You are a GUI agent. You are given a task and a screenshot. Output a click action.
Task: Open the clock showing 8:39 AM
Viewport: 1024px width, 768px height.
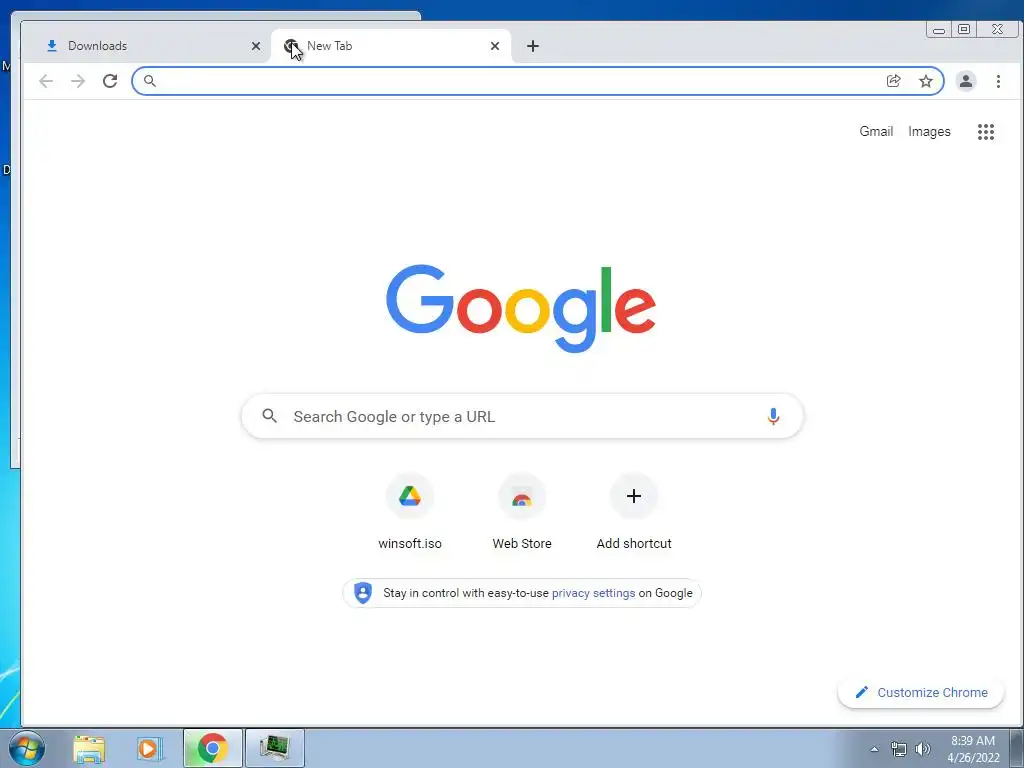pyautogui.click(x=973, y=749)
